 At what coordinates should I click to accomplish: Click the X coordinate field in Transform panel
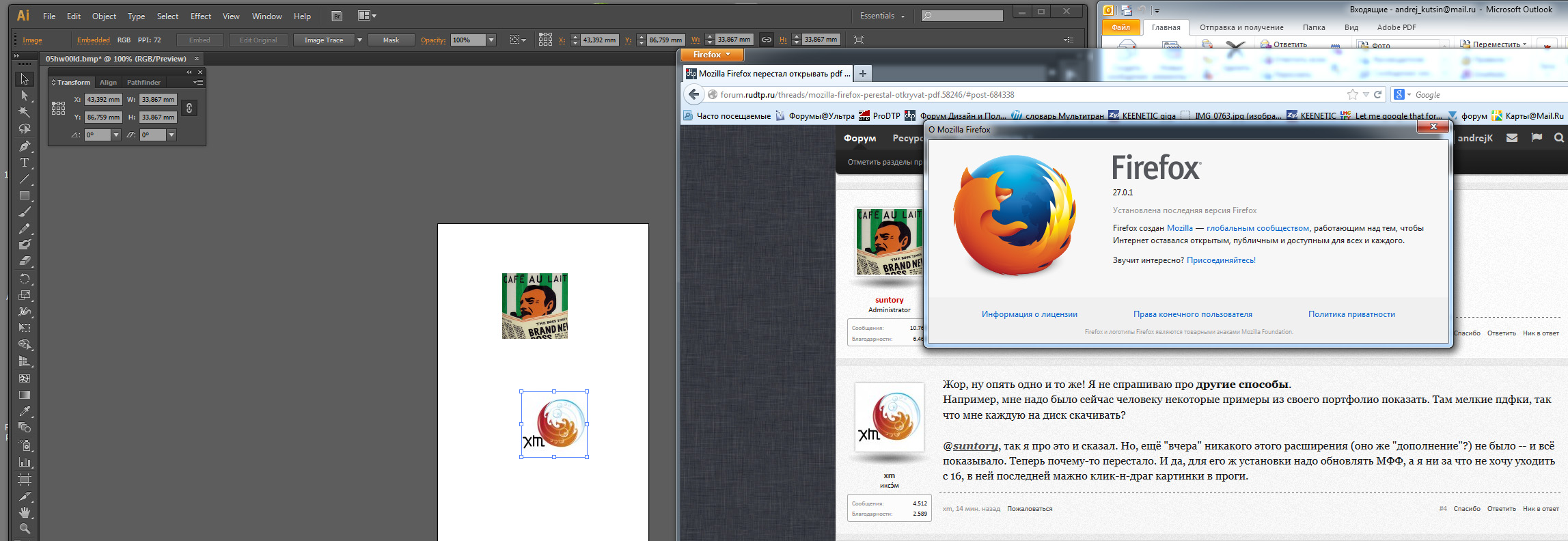(x=103, y=100)
